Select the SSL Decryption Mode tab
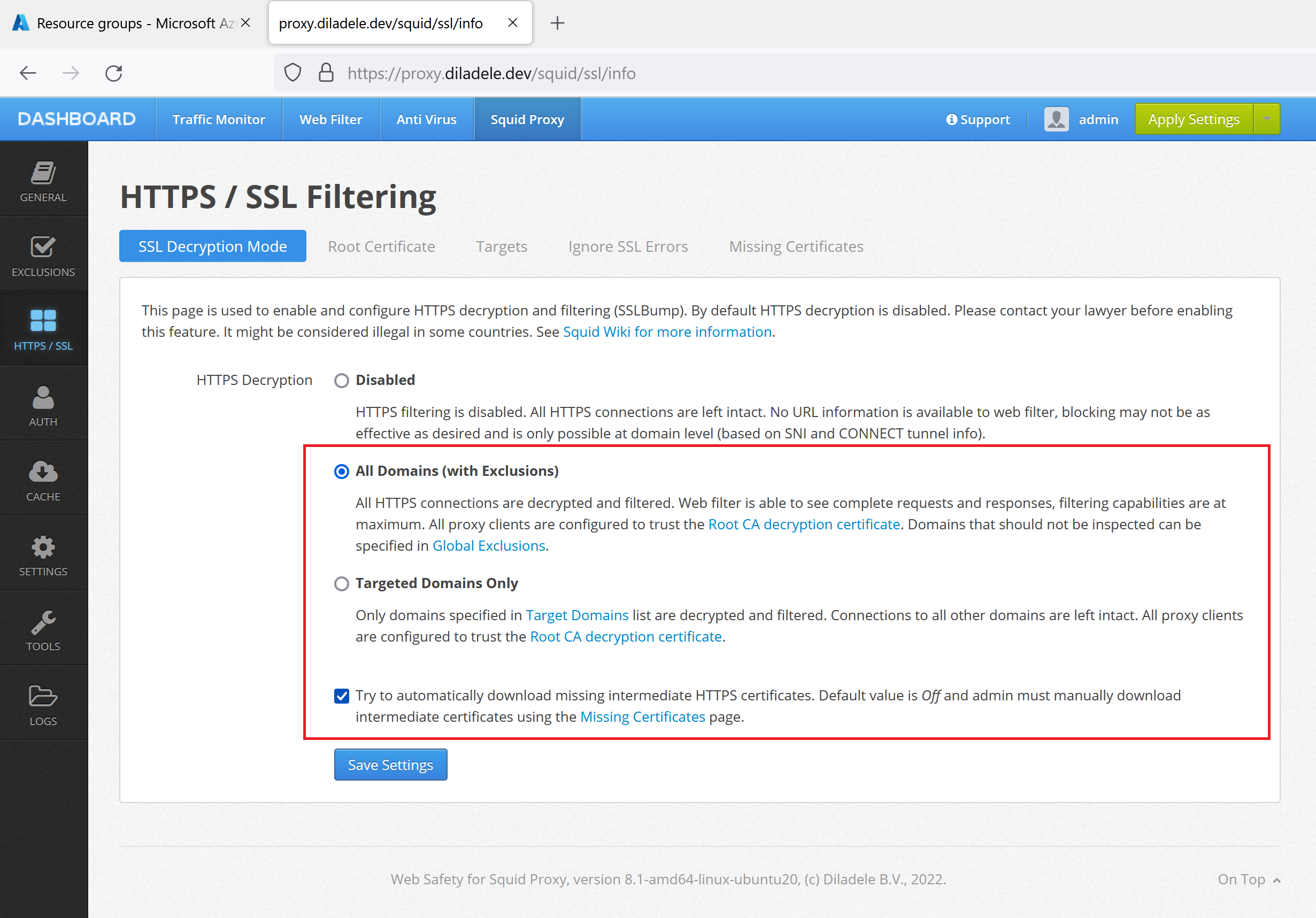The image size is (1316, 918). click(213, 246)
